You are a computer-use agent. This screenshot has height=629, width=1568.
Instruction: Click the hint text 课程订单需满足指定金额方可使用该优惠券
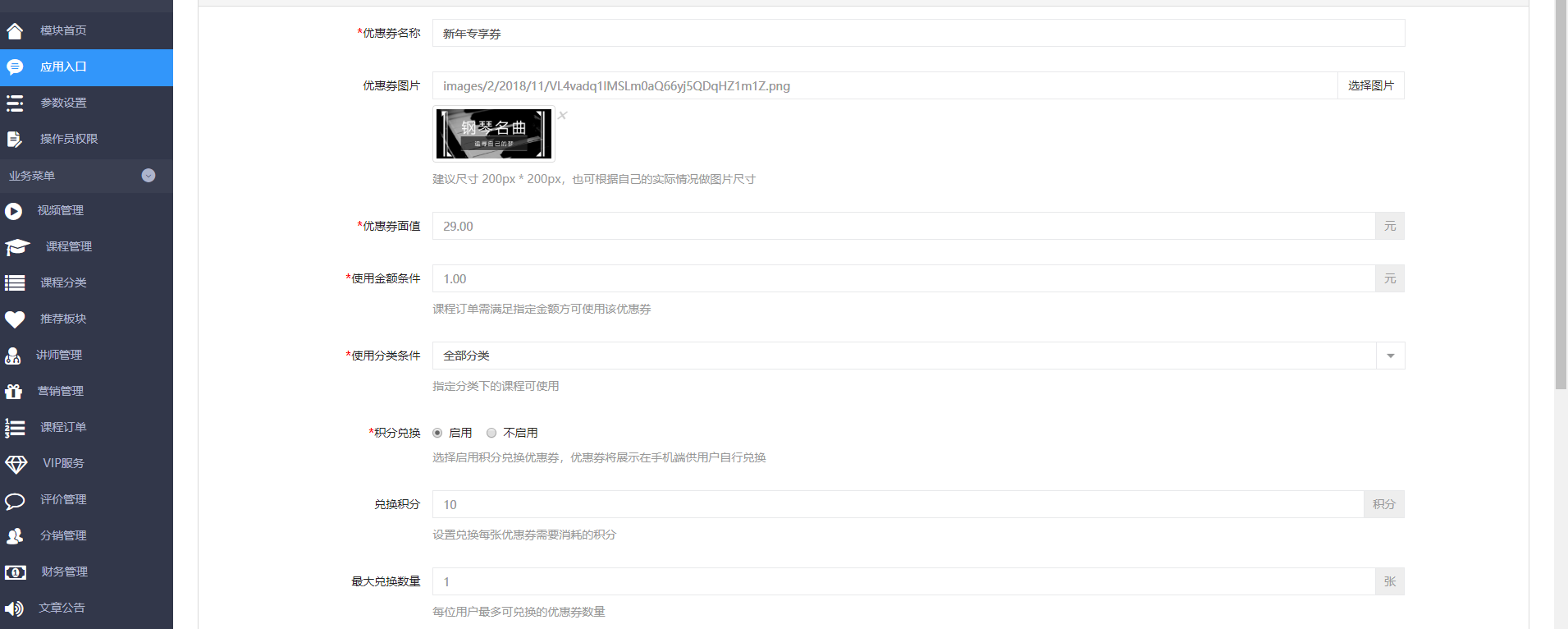[542, 309]
